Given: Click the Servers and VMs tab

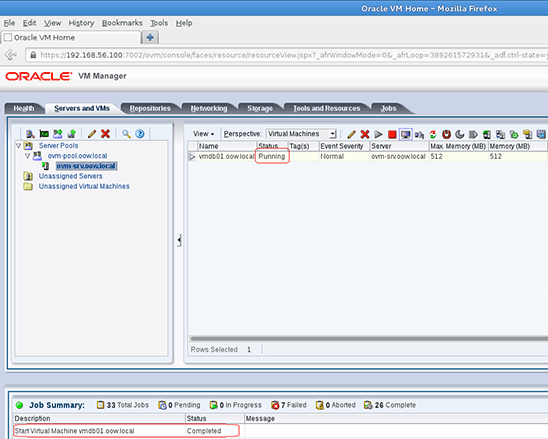Looking at the screenshot, I should pos(82,108).
